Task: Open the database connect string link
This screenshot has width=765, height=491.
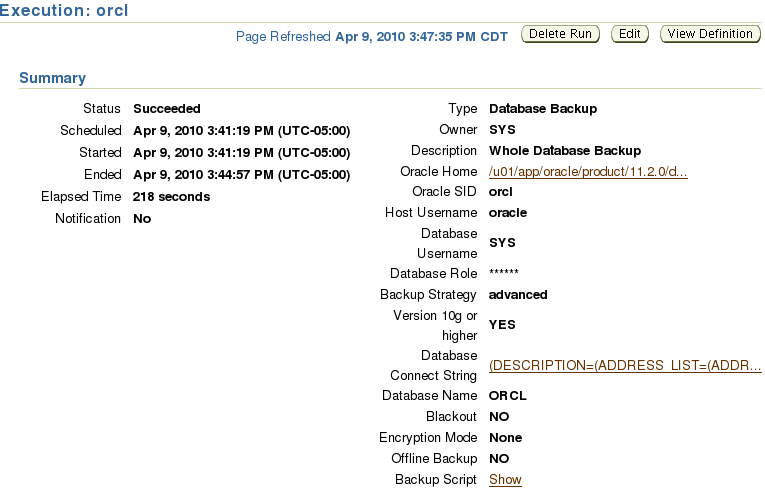Action: pos(625,366)
